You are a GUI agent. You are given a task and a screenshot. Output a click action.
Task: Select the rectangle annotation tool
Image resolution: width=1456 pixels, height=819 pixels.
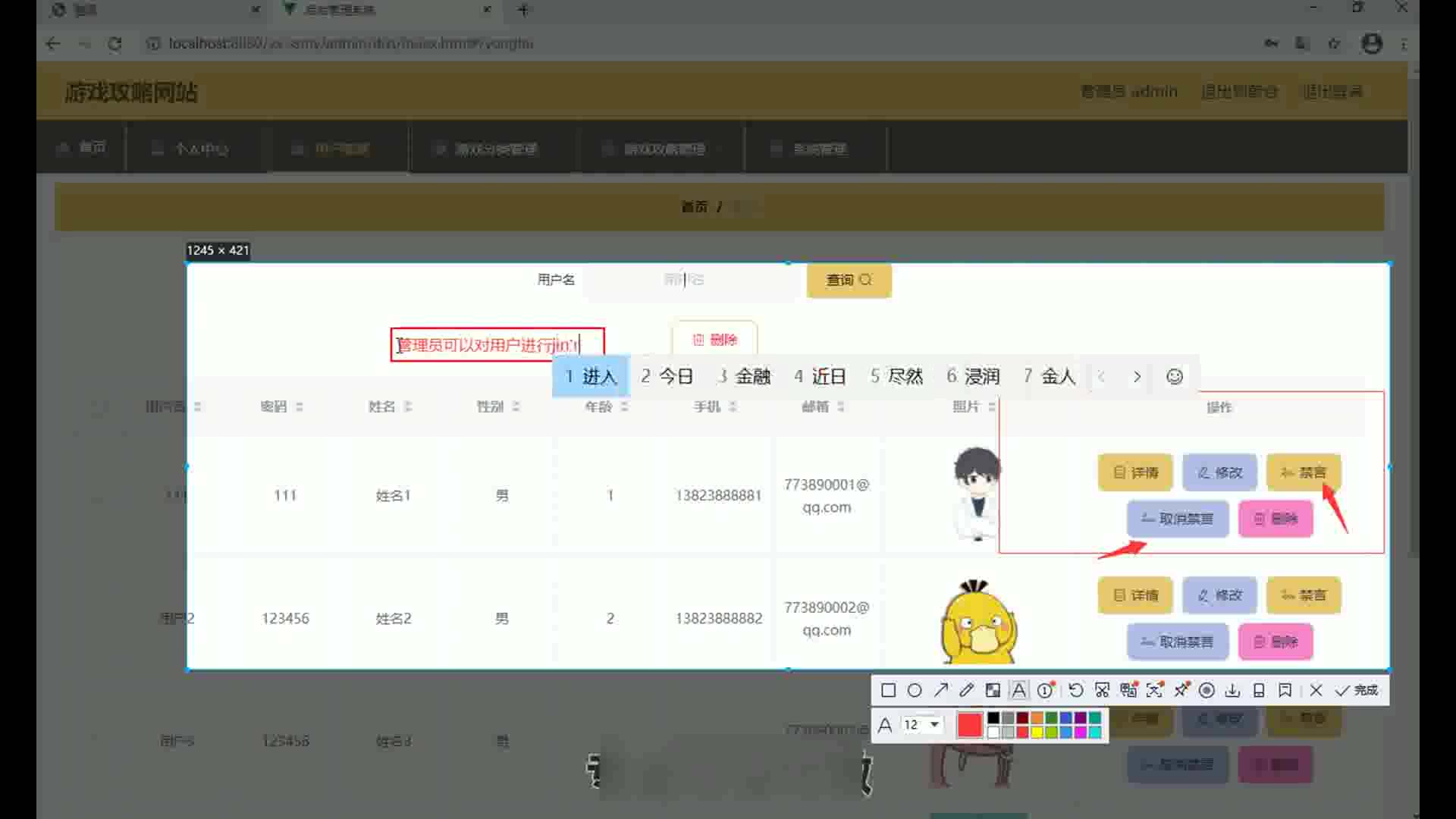(x=888, y=690)
